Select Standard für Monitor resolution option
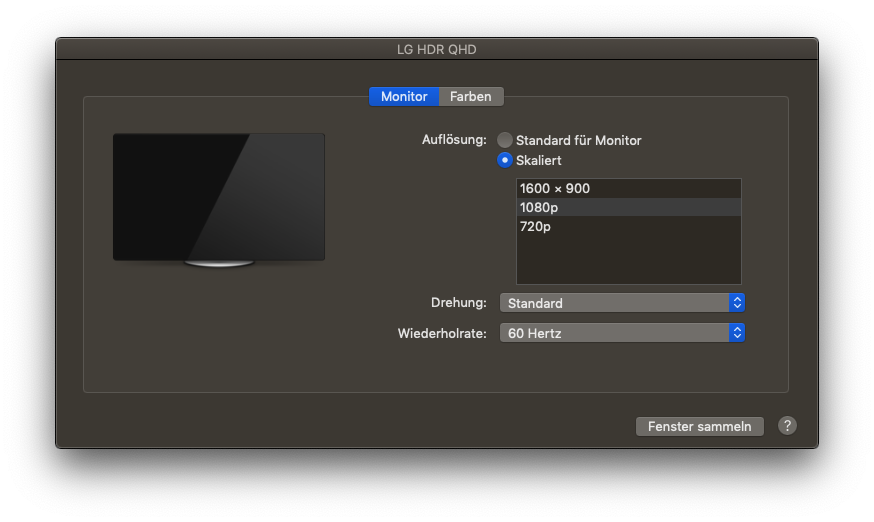The height and width of the screenshot is (522, 874). click(504, 140)
